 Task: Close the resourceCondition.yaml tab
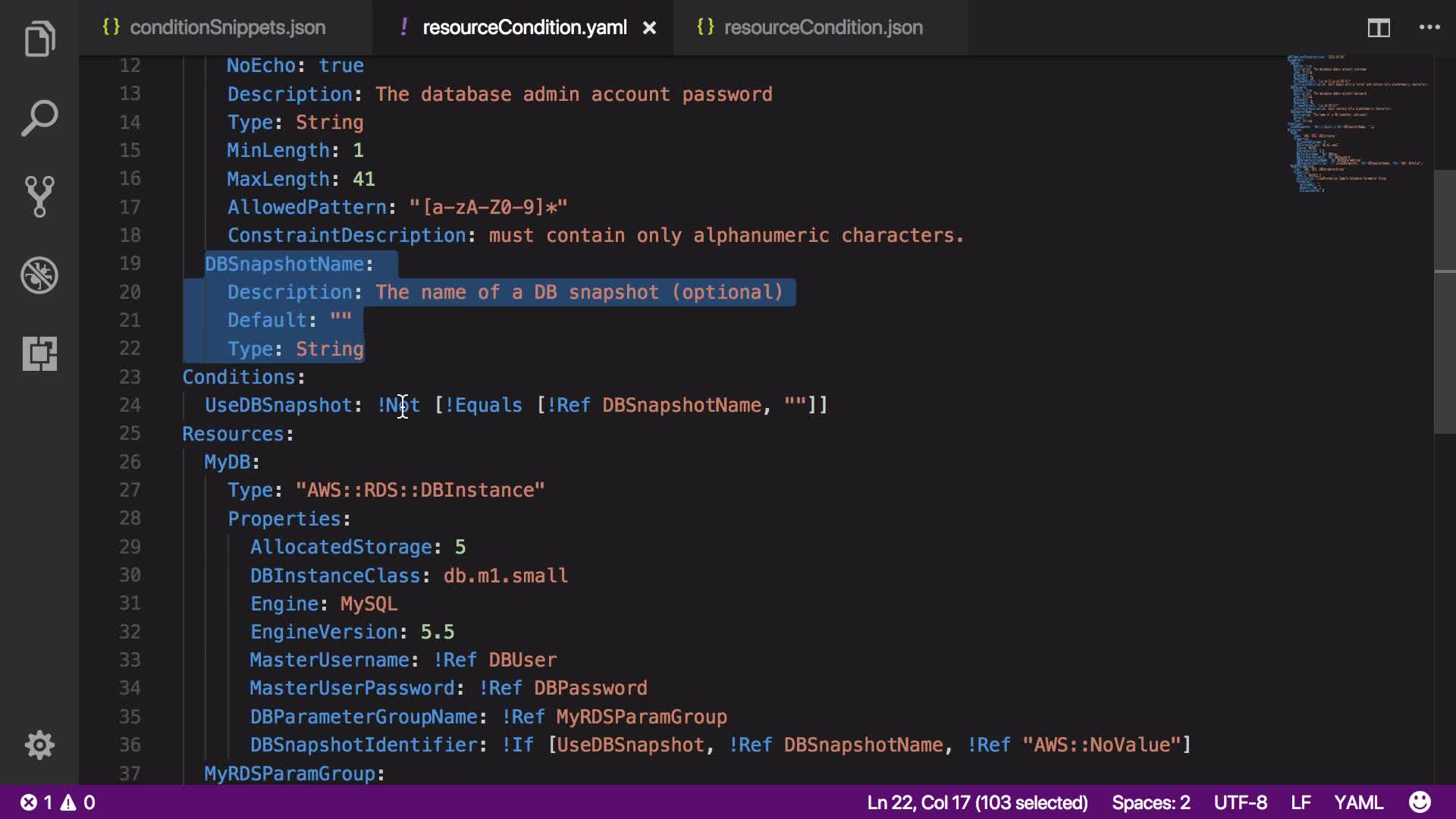click(650, 28)
